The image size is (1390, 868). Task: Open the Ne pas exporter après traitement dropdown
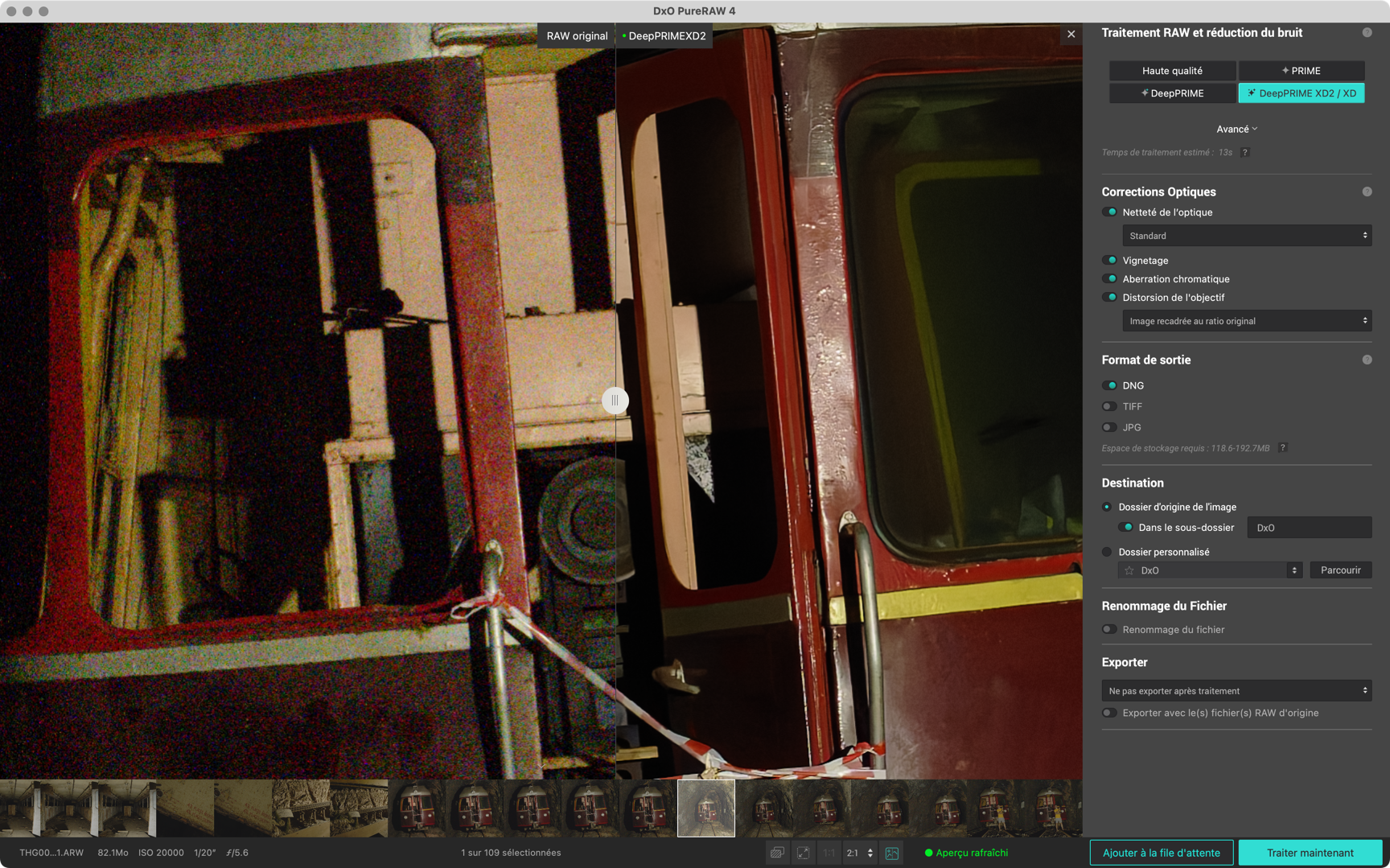coord(1236,691)
